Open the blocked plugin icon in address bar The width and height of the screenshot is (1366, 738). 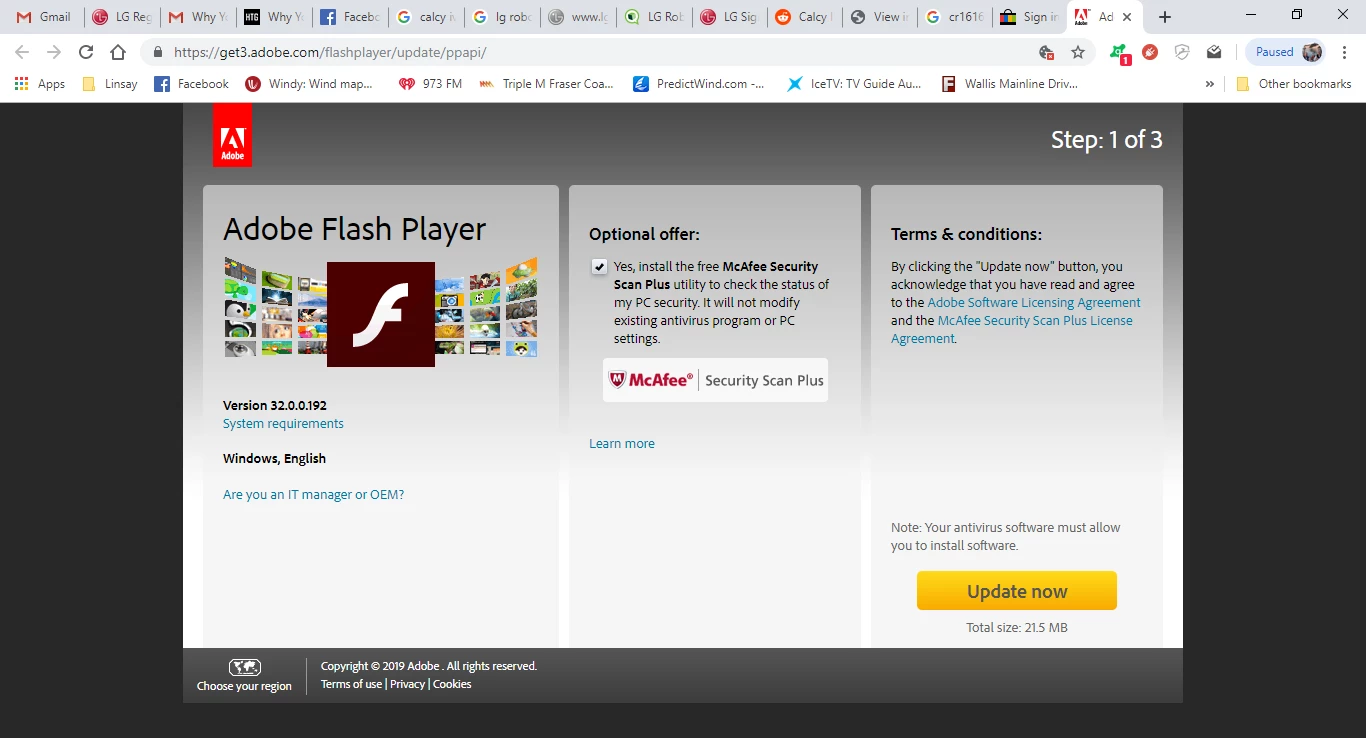[x=1047, y=52]
